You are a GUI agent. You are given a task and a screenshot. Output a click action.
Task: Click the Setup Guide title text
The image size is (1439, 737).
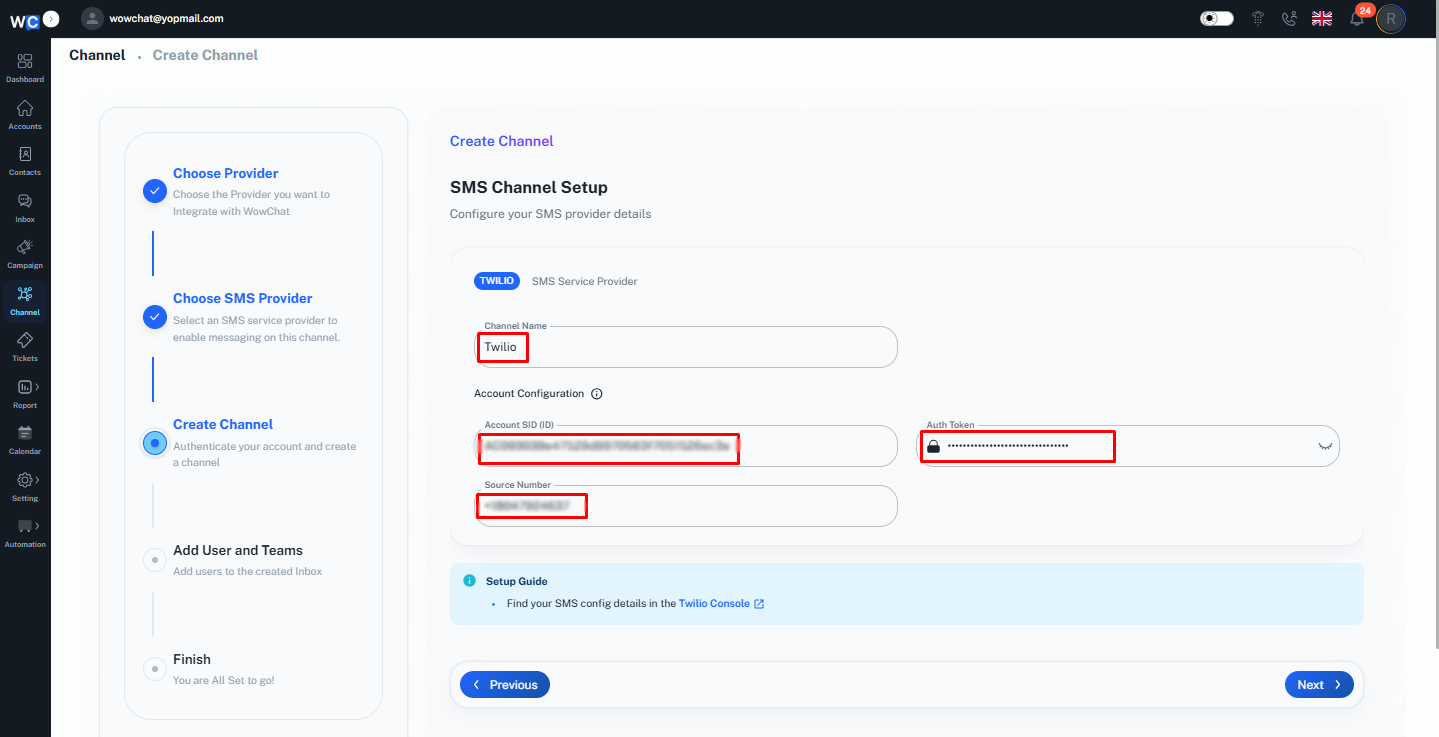coord(517,581)
